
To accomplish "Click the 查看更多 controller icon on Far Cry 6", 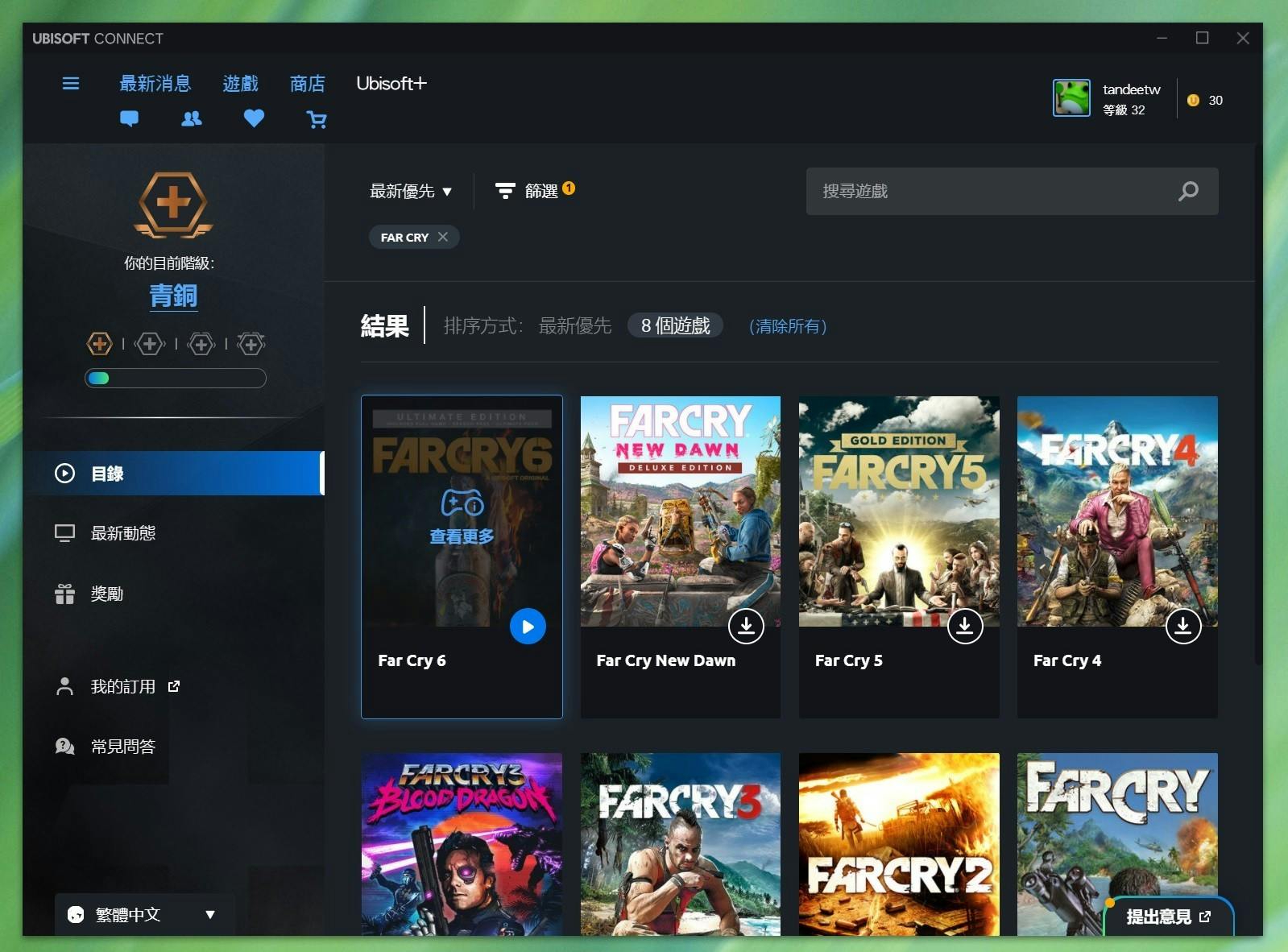I will tap(462, 503).
